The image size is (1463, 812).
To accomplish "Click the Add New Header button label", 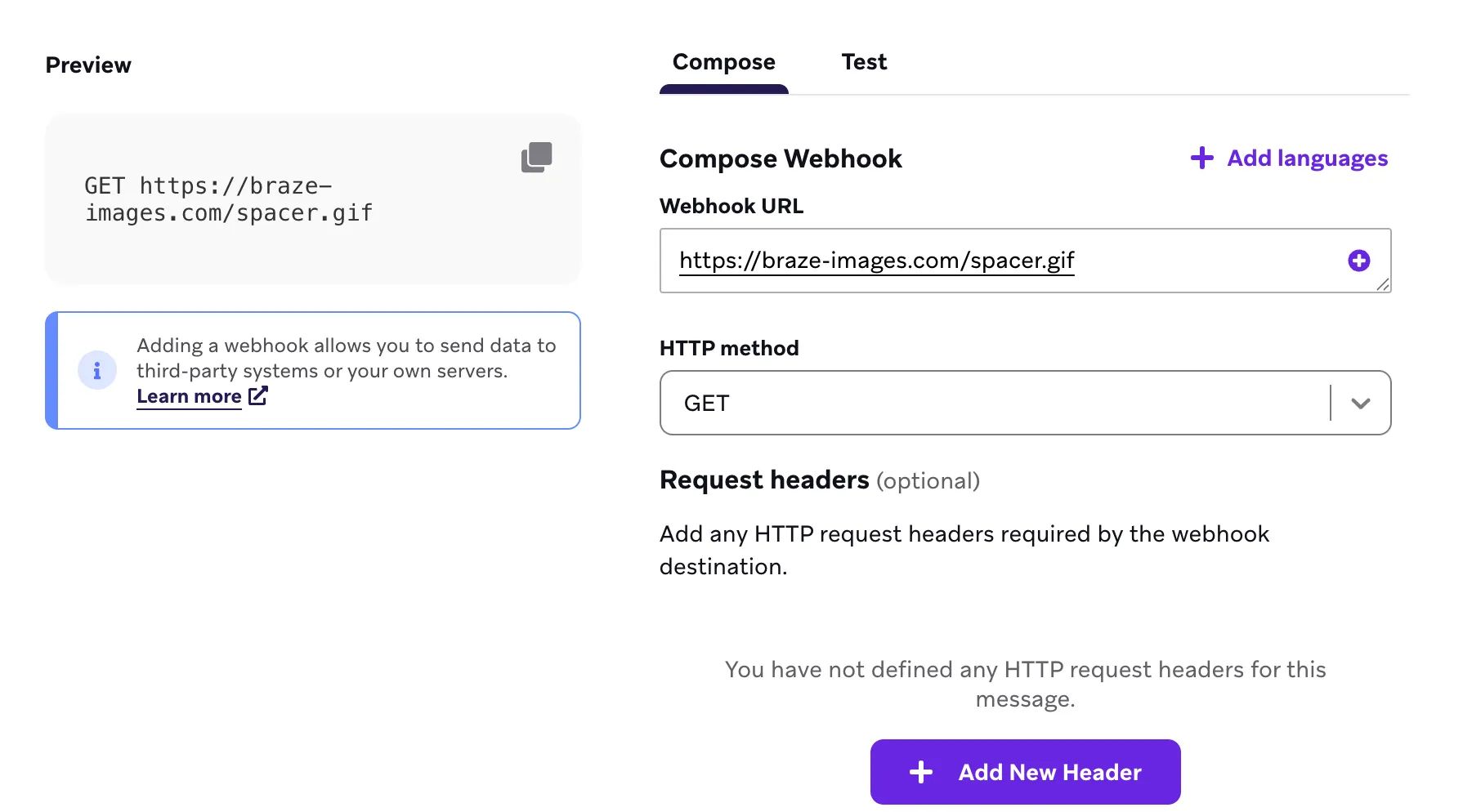I will (x=1049, y=772).
